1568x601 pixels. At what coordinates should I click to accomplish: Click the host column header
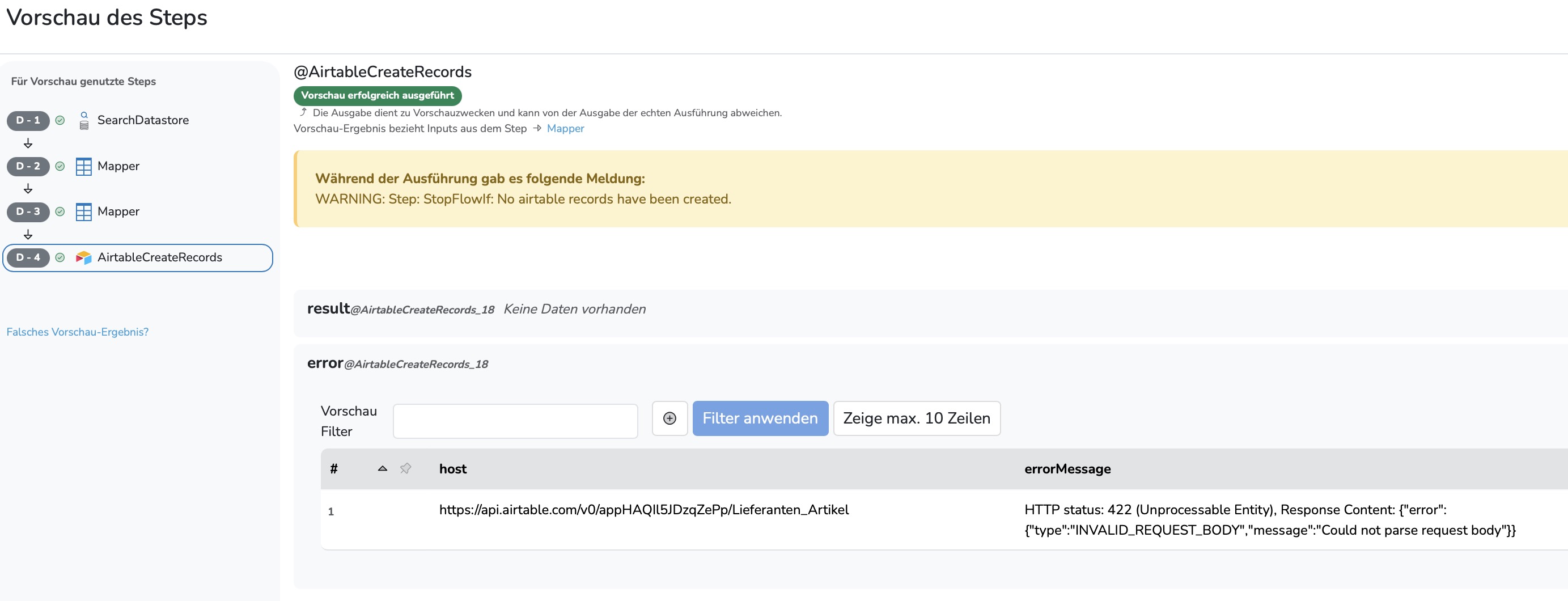click(x=453, y=469)
